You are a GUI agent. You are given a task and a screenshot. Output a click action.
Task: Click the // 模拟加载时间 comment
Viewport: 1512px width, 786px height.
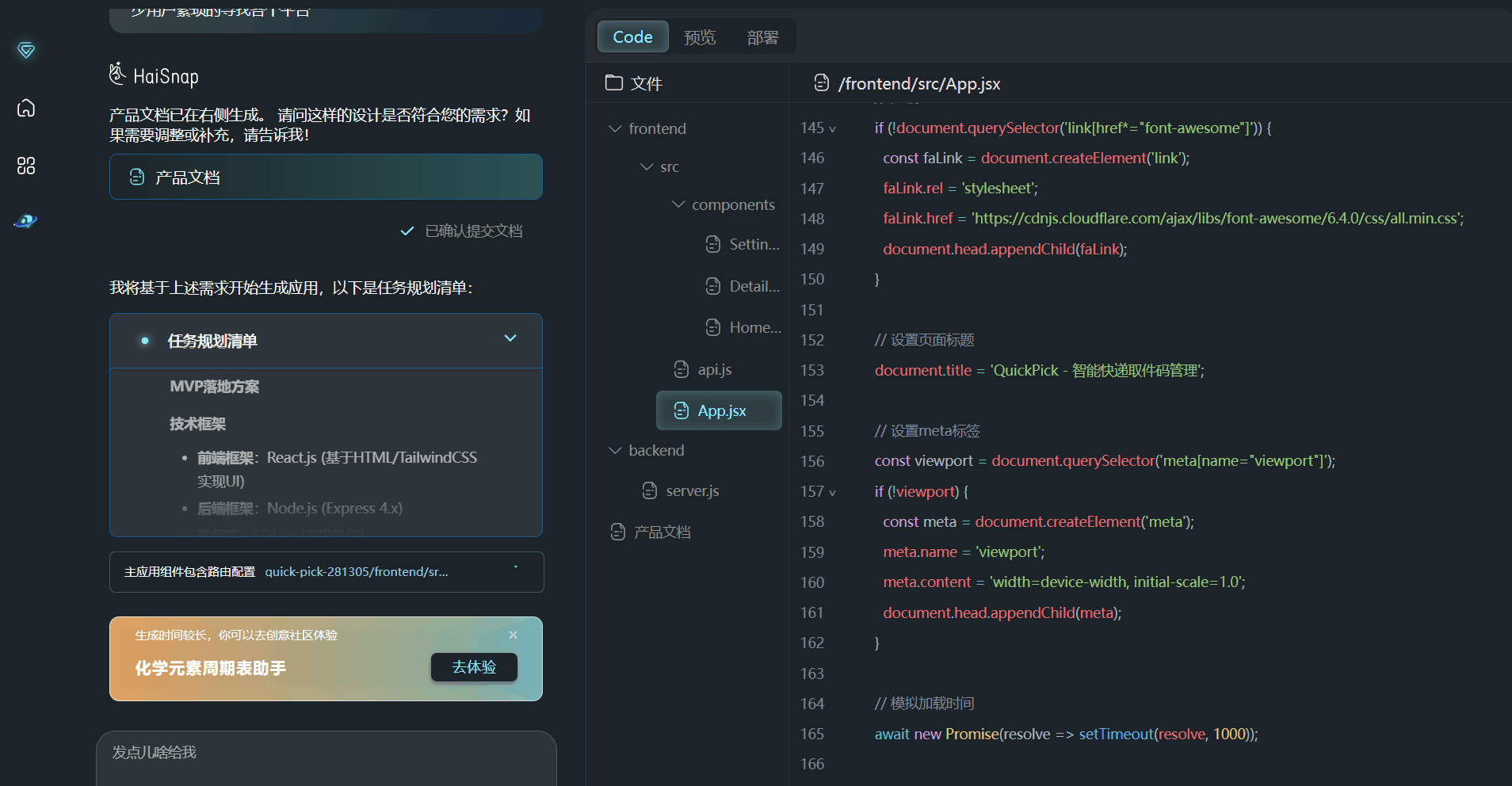[x=925, y=704]
